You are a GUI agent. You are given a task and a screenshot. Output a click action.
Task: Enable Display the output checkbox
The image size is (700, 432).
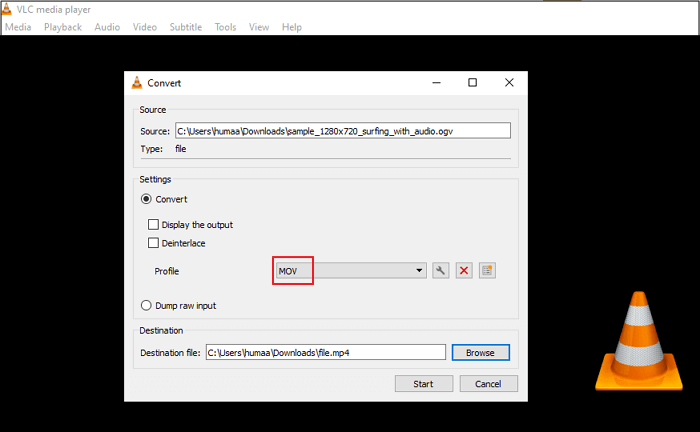[x=154, y=225]
